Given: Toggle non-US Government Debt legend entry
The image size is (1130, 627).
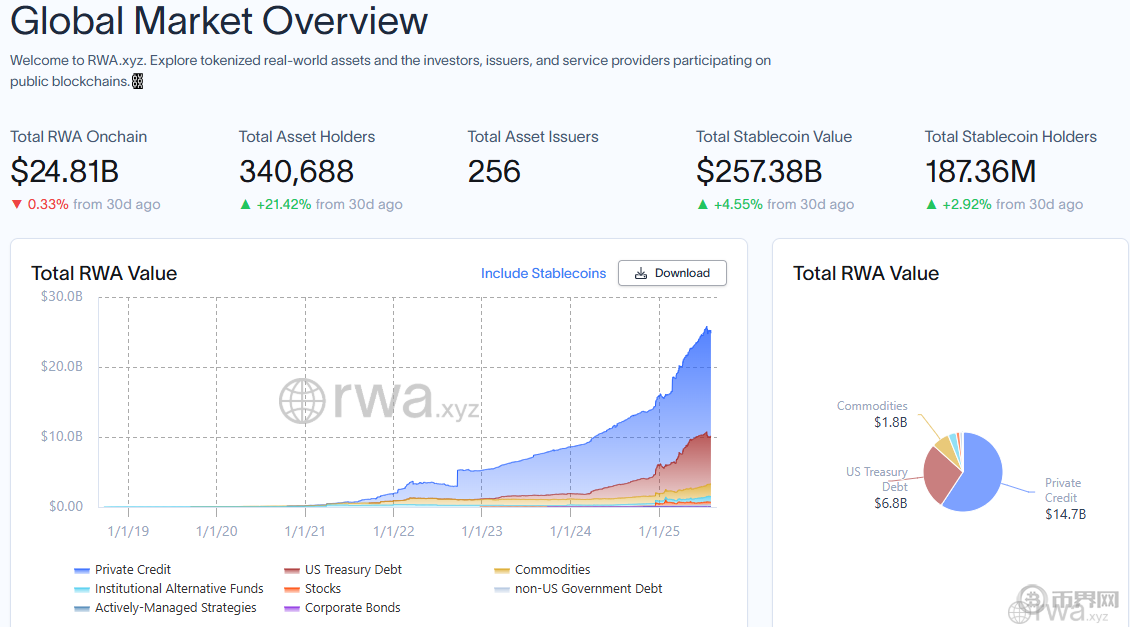Looking at the screenshot, I should click(588, 589).
